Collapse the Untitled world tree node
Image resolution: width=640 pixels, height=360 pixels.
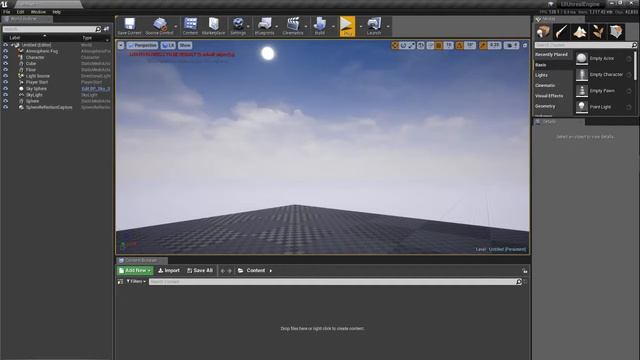(13, 45)
